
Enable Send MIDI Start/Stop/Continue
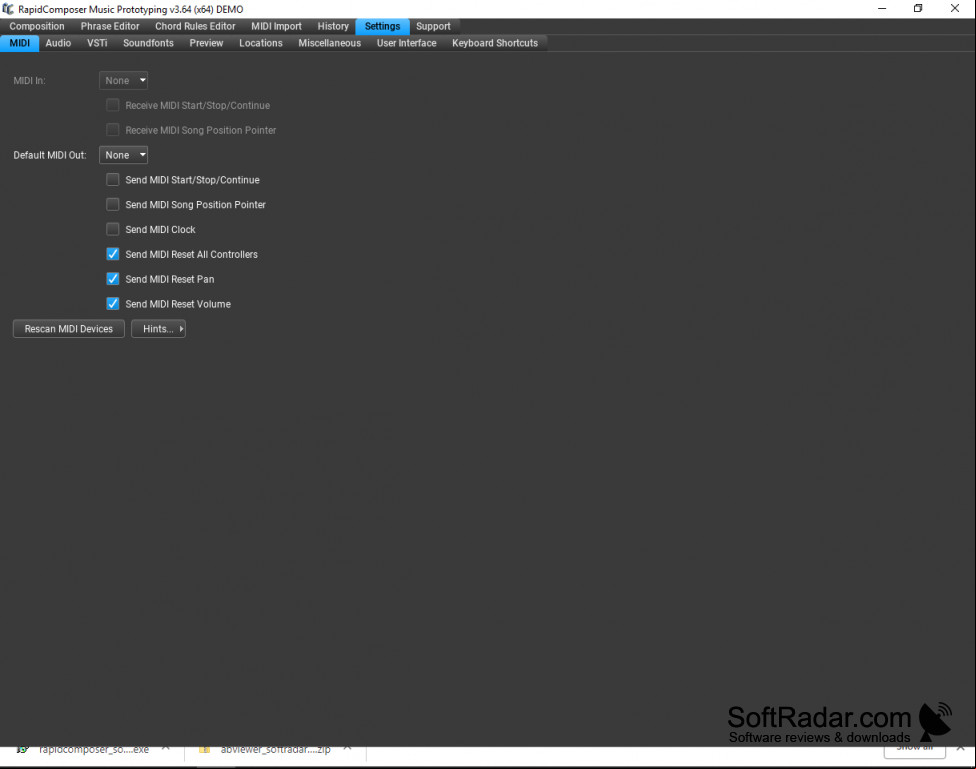click(113, 180)
